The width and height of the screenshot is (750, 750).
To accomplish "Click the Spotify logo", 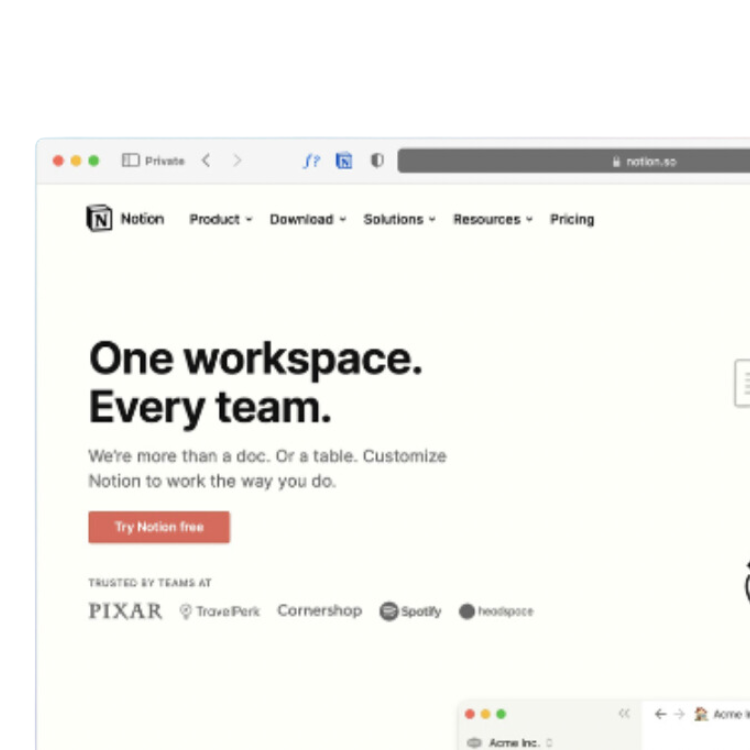I will (x=410, y=611).
